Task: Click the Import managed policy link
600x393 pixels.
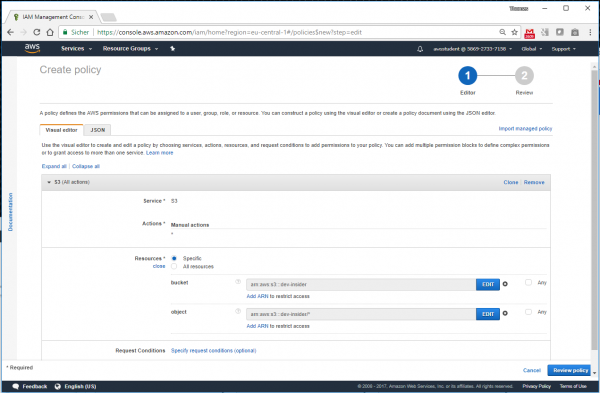Action: [525, 129]
